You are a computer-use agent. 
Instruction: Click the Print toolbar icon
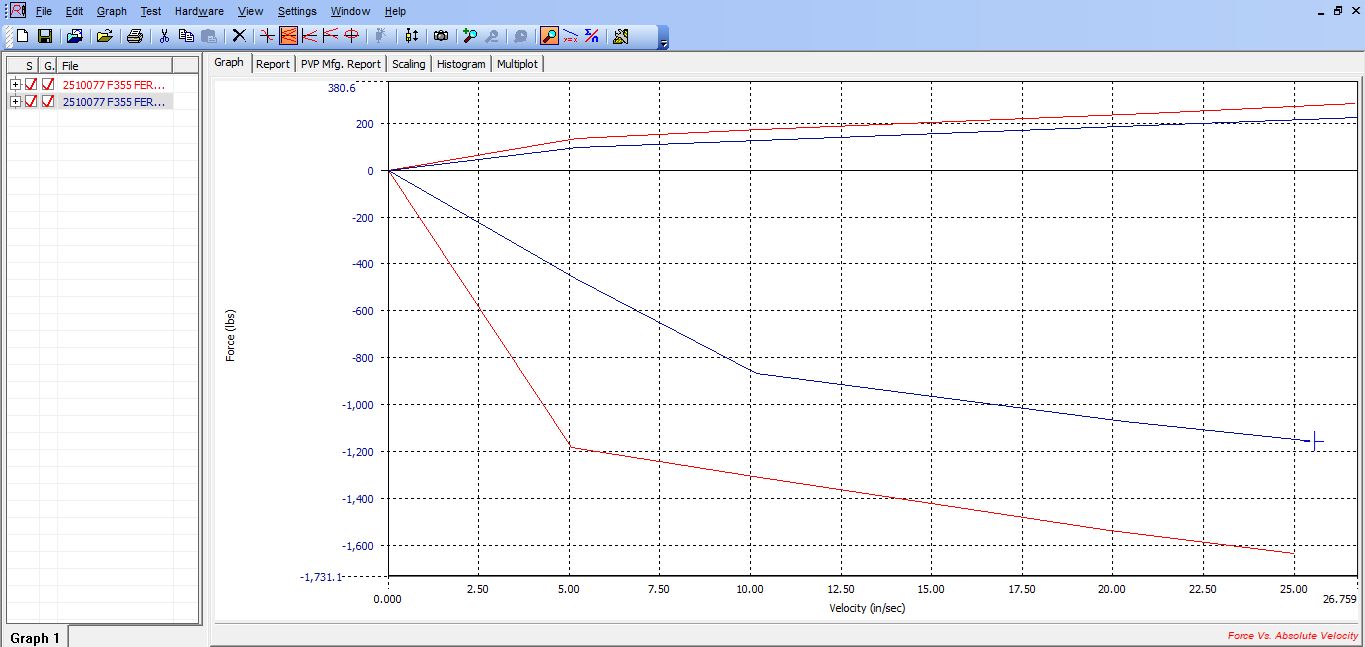coord(135,36)
